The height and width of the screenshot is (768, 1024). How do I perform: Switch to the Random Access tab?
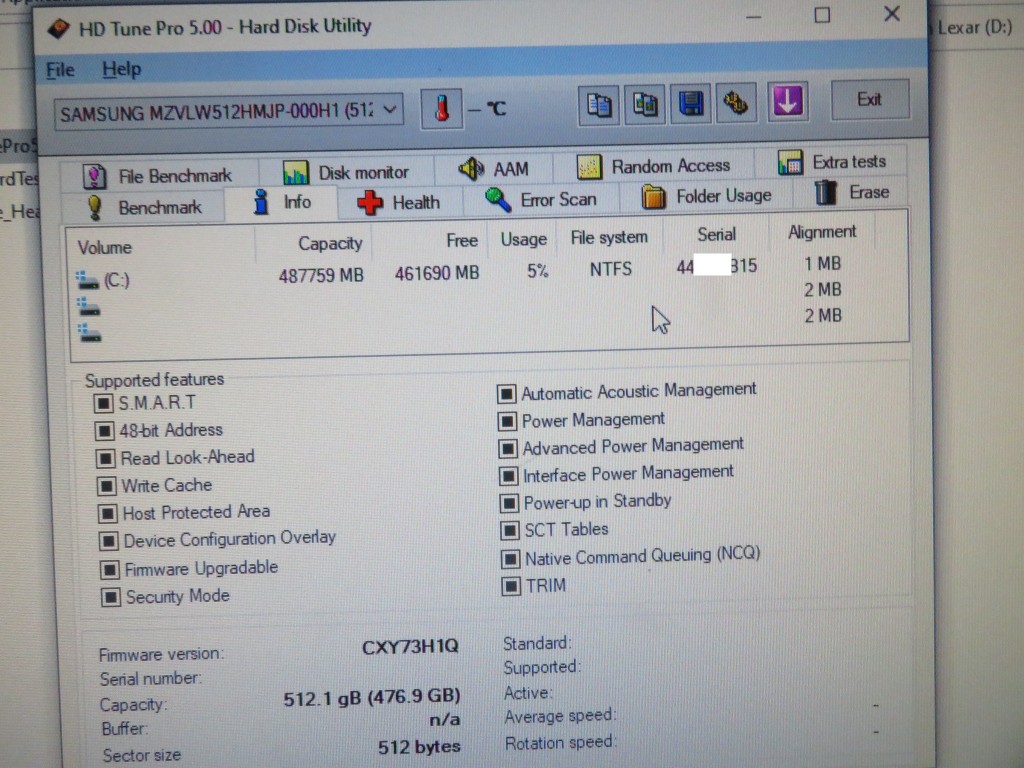pyautogui.click(x=654, y=166)
